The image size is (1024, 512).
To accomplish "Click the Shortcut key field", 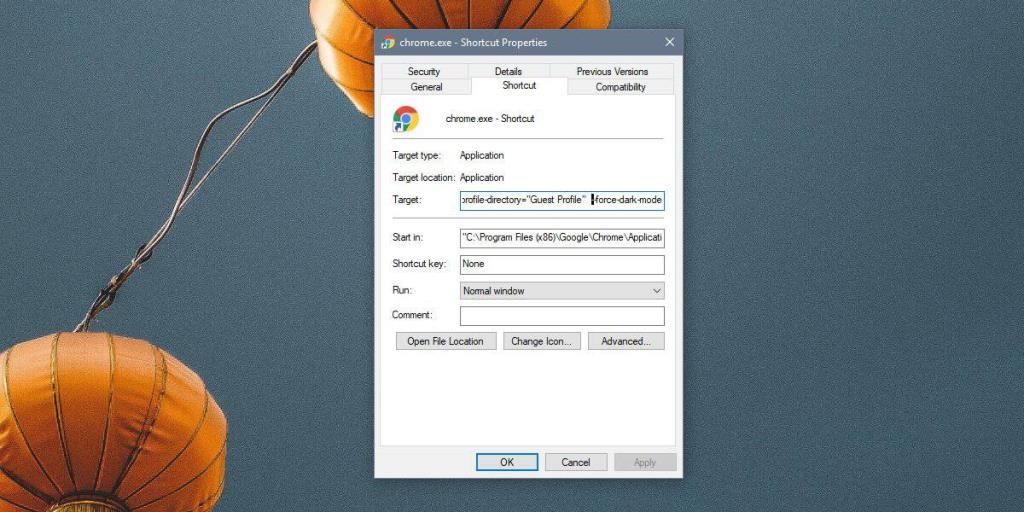I will pyautogui.click(x=561, y=265).
